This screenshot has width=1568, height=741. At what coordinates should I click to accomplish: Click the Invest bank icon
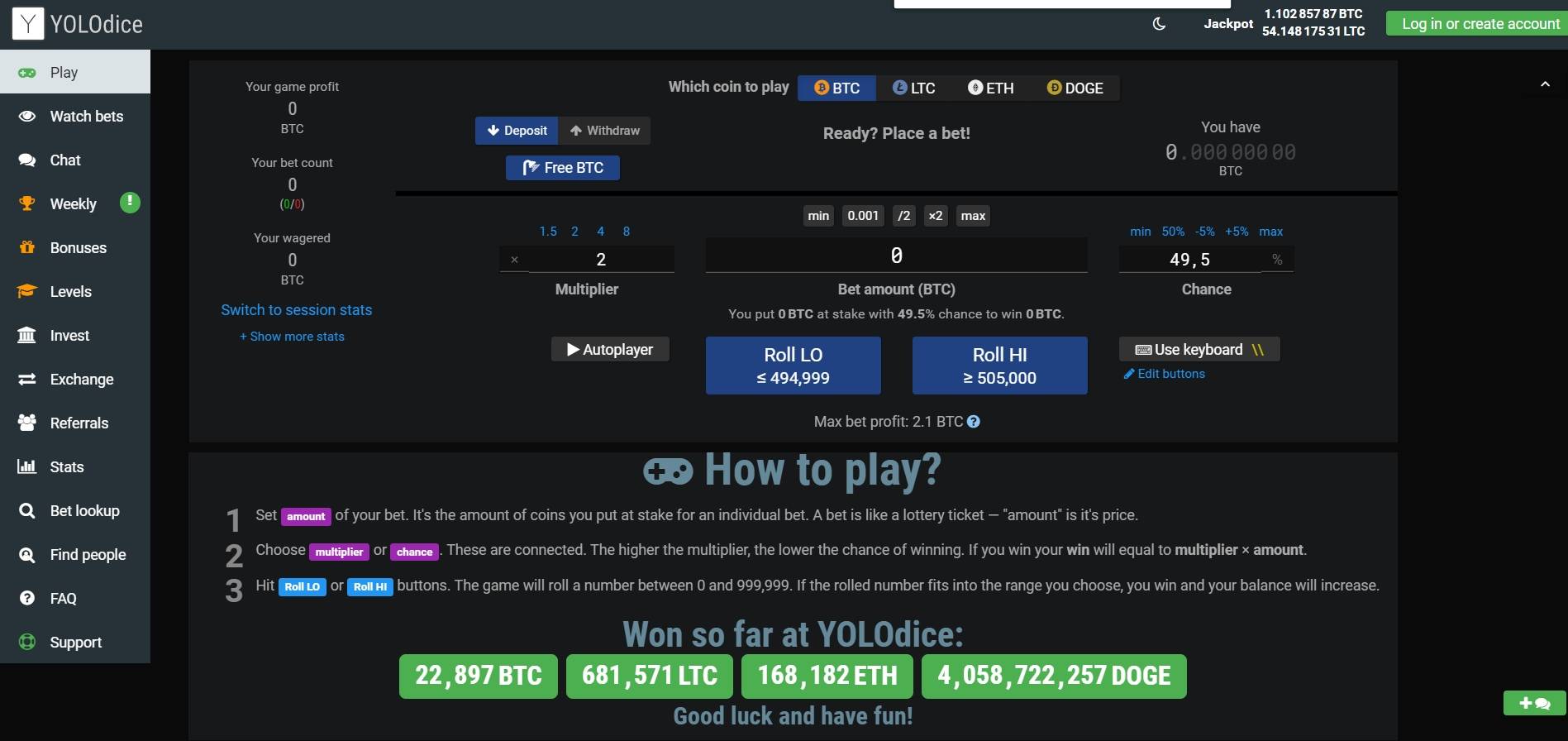click(26, 335)
